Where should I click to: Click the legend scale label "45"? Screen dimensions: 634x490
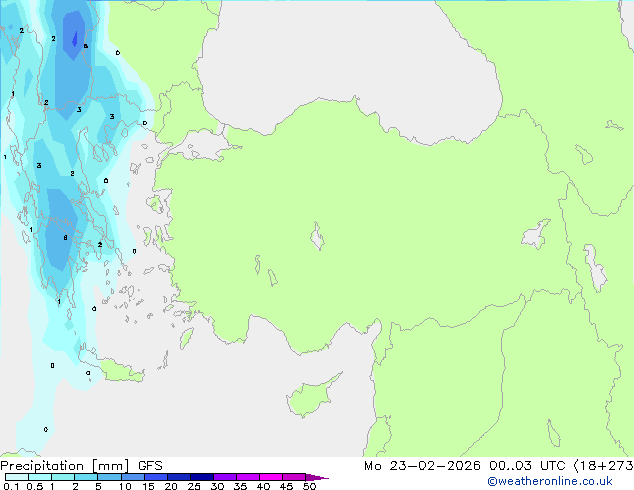(x=286, y=486)
